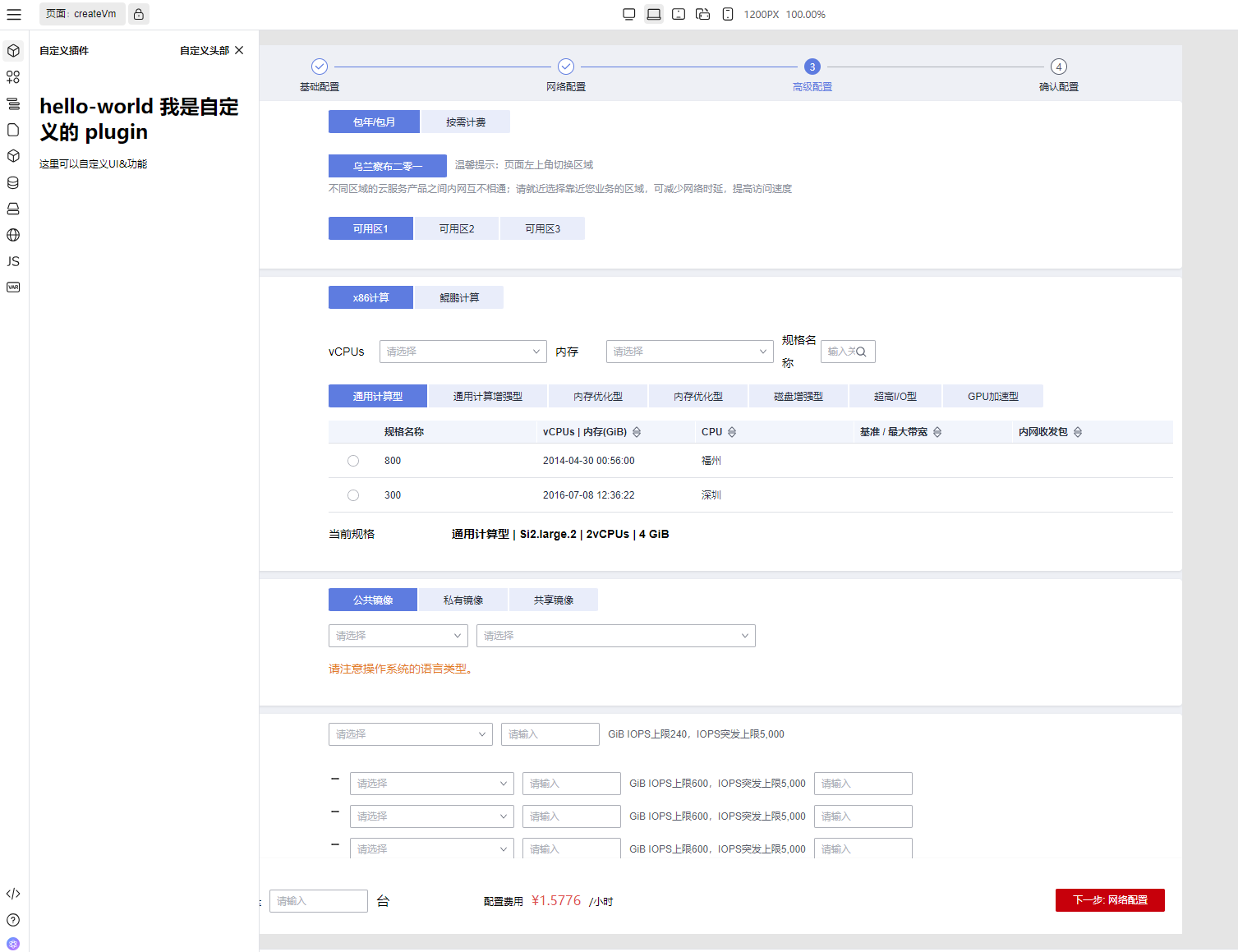
Task: Switch to desktop monitor preview icon
Action: pyautogui.click(x=629, y=14)
